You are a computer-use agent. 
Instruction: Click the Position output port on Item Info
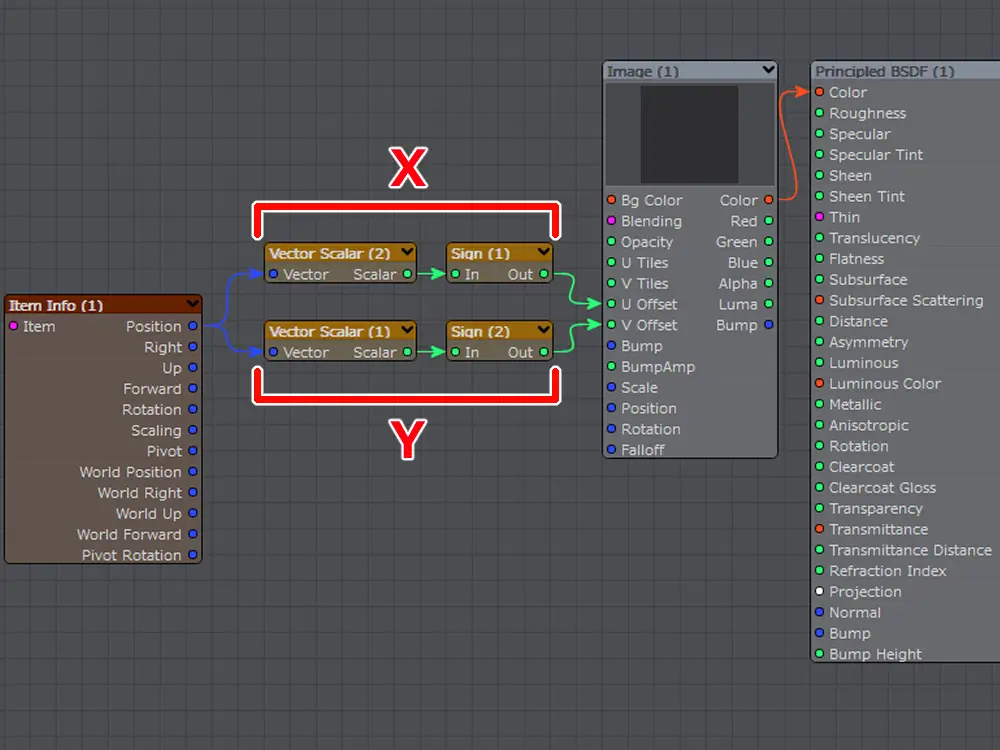[x=193, y=326]
